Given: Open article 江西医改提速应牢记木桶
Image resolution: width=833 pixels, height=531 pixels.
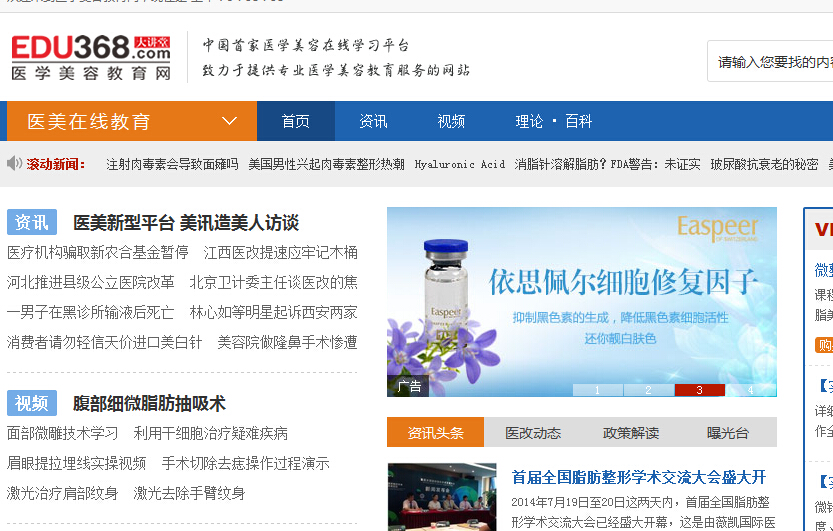Looking at the screenshot, I should click(280, 252).
